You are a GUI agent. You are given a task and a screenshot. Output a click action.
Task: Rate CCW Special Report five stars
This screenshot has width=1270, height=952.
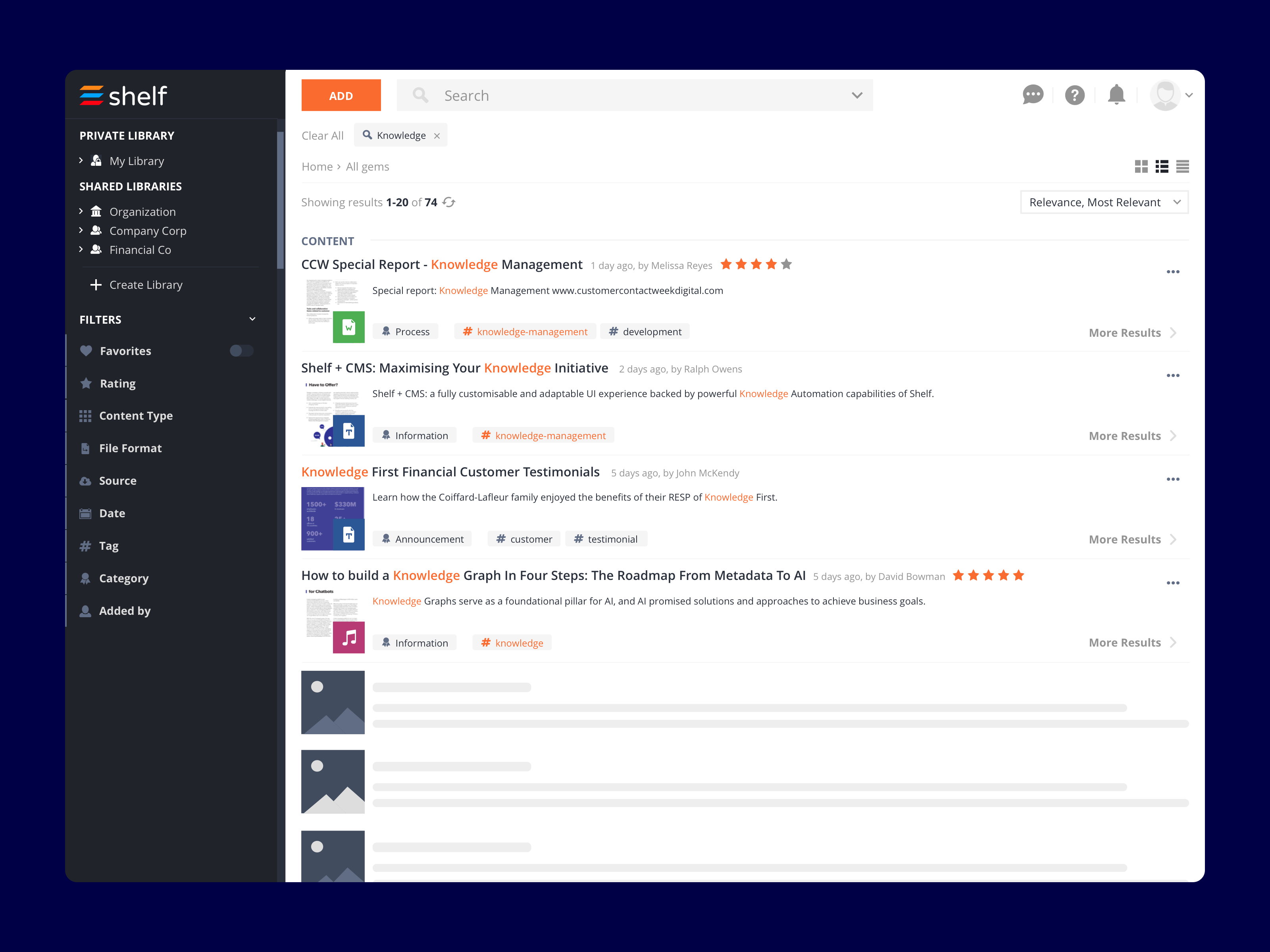pos(787,265)
